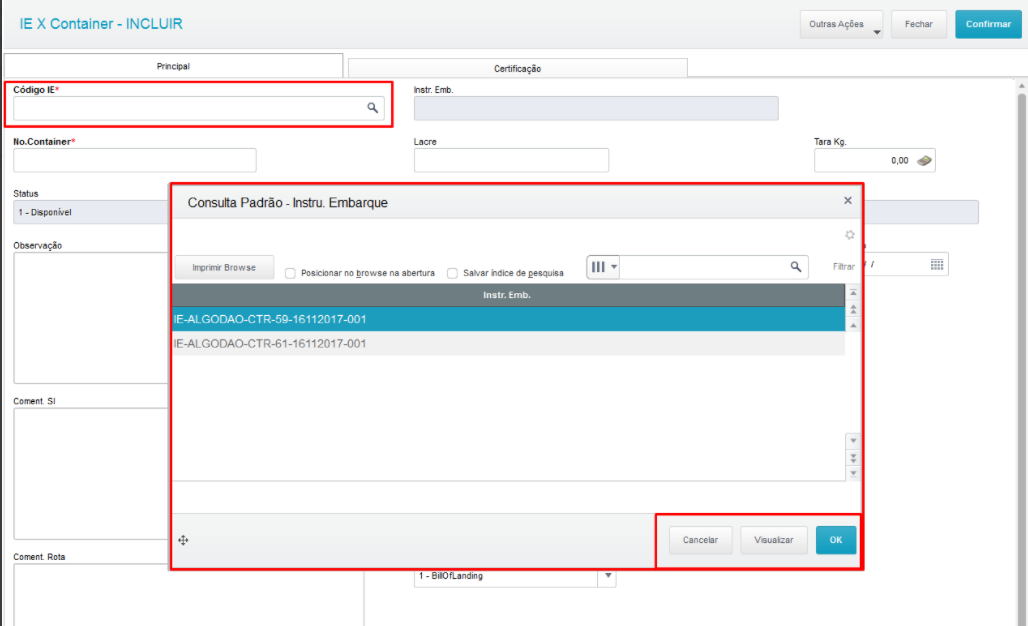
Task: Open the BillOfLanding dropdown
Action: click(608, 576)
